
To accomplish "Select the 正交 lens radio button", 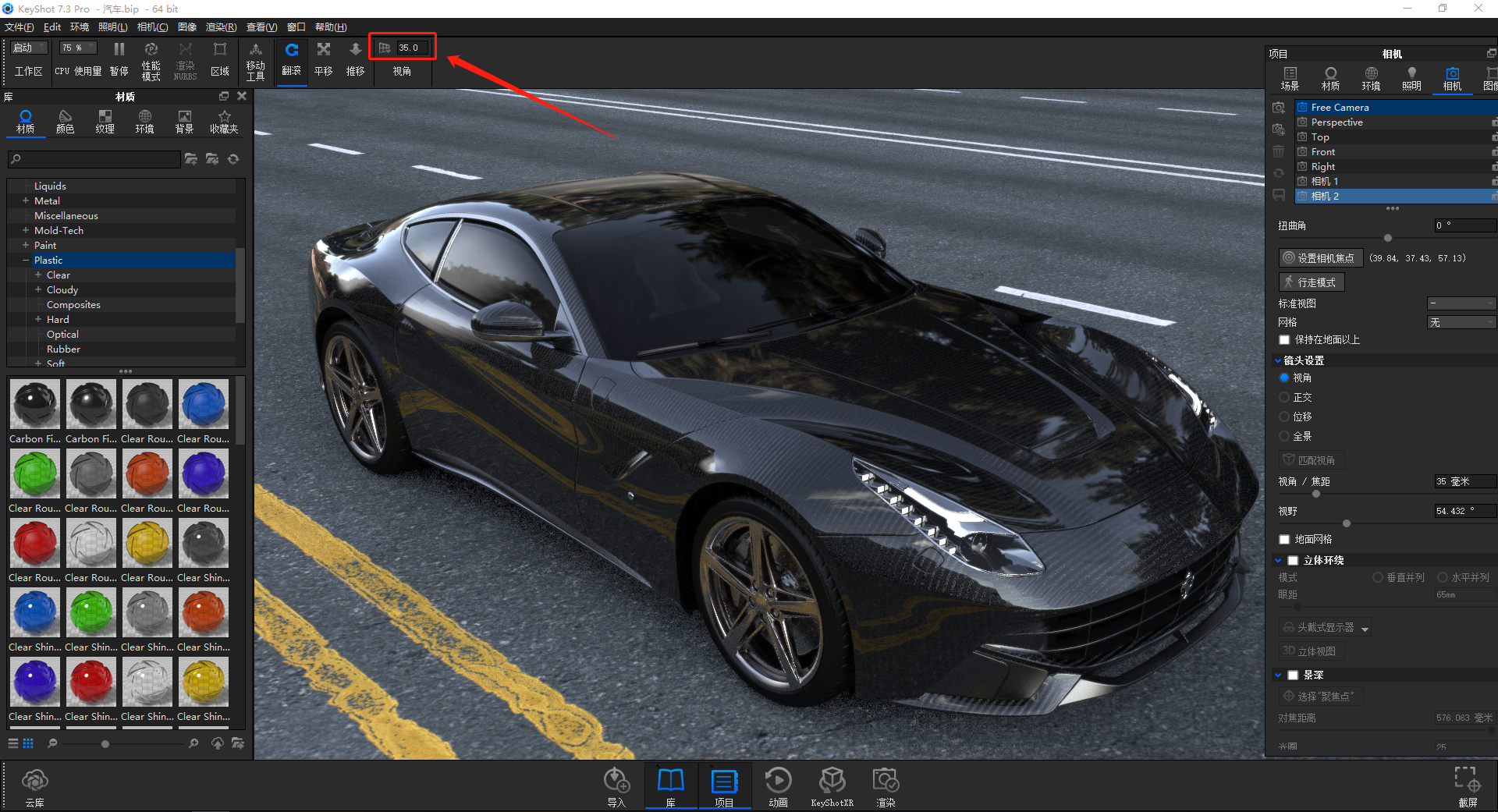I will (x=1284, y=397).
